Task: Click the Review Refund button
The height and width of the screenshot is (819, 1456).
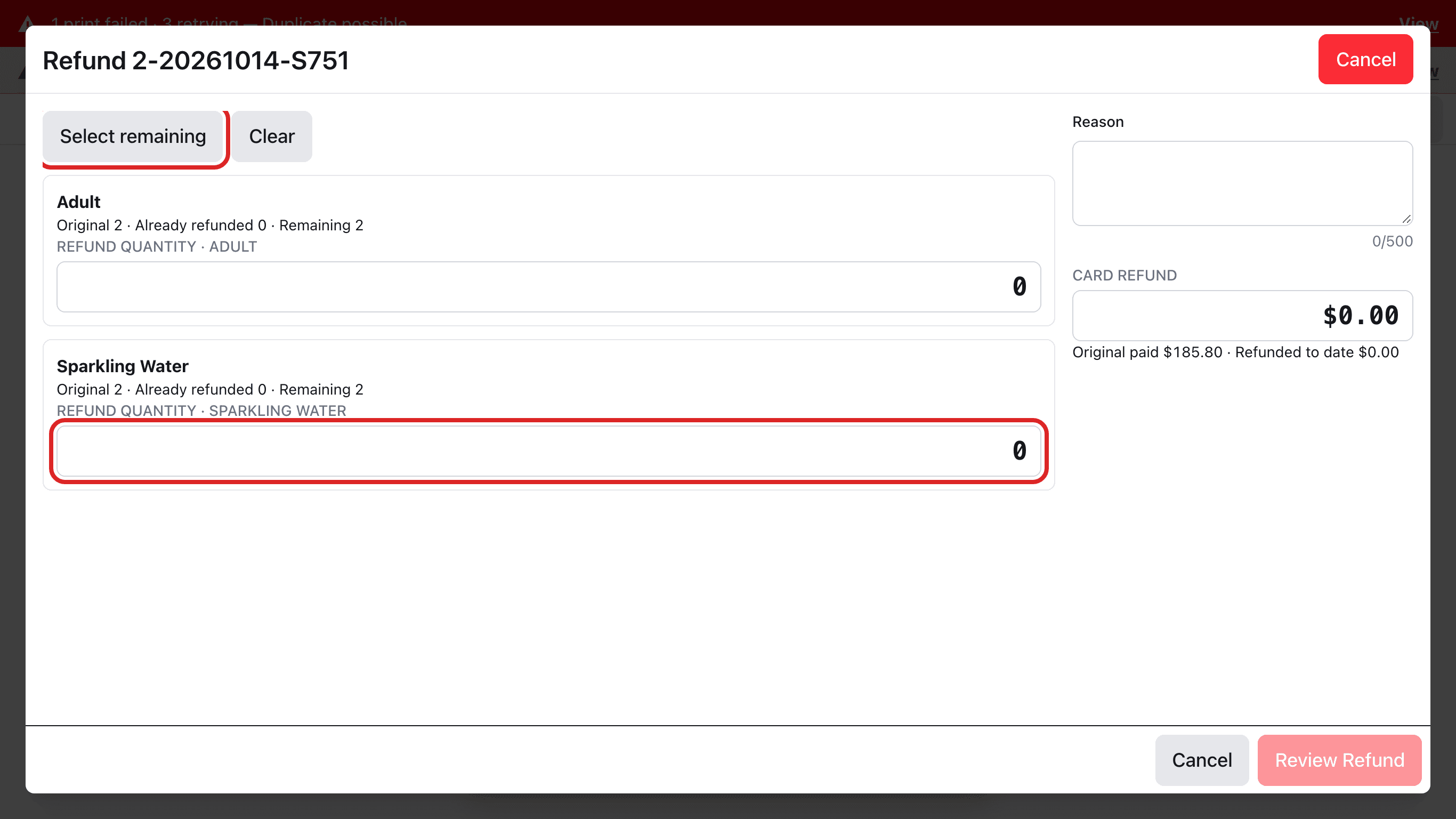Action: pos(1339,760)
